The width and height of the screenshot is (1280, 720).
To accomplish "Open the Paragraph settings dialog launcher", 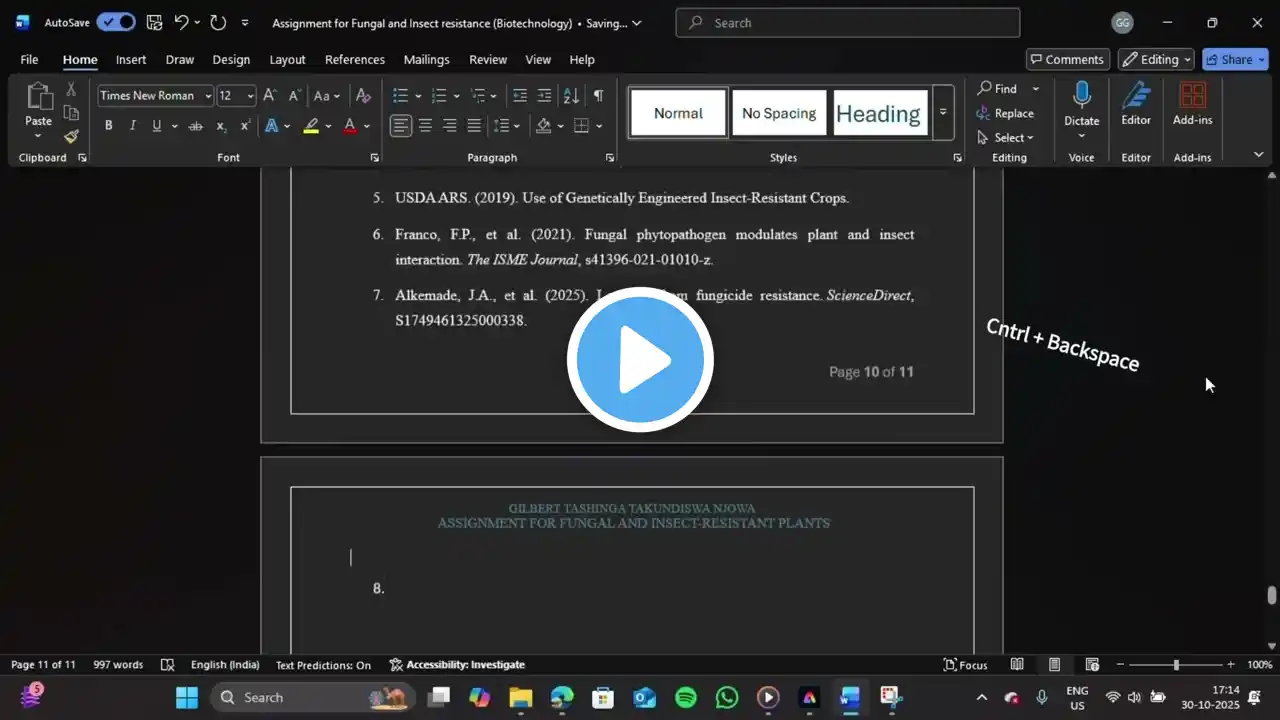I will (609, 158).
